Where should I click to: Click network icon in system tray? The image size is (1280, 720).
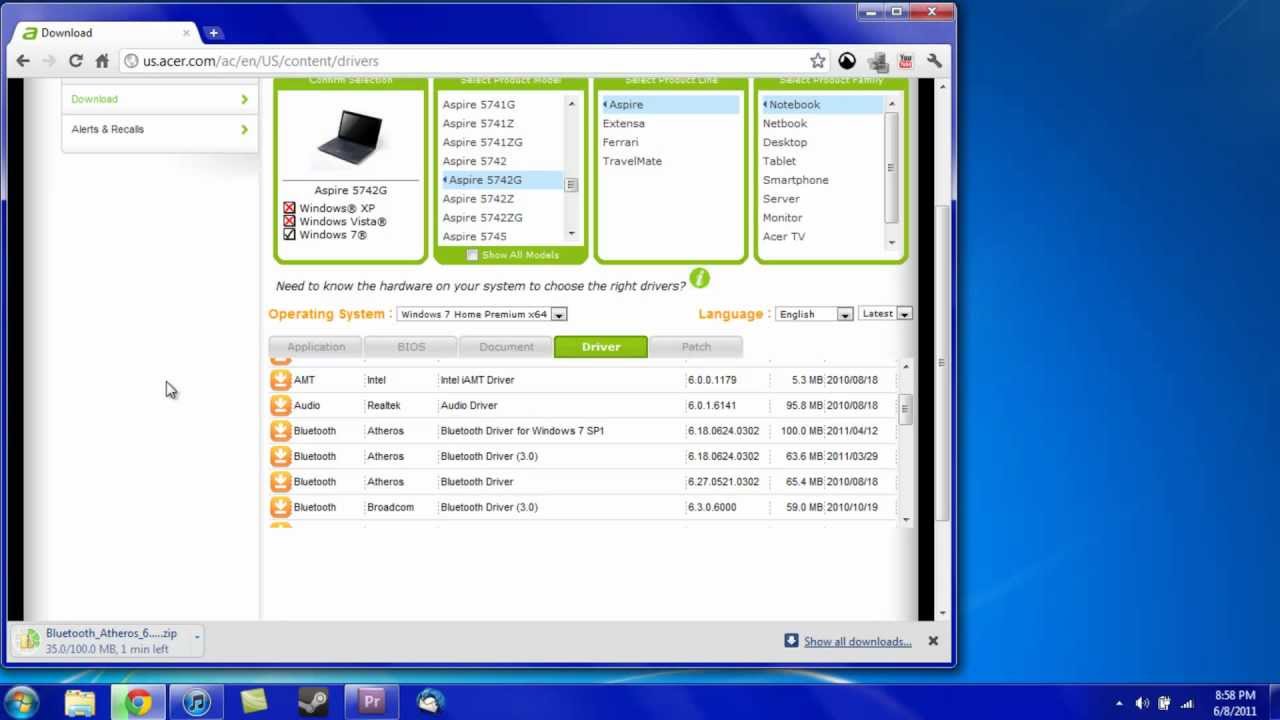(1187, 703)
